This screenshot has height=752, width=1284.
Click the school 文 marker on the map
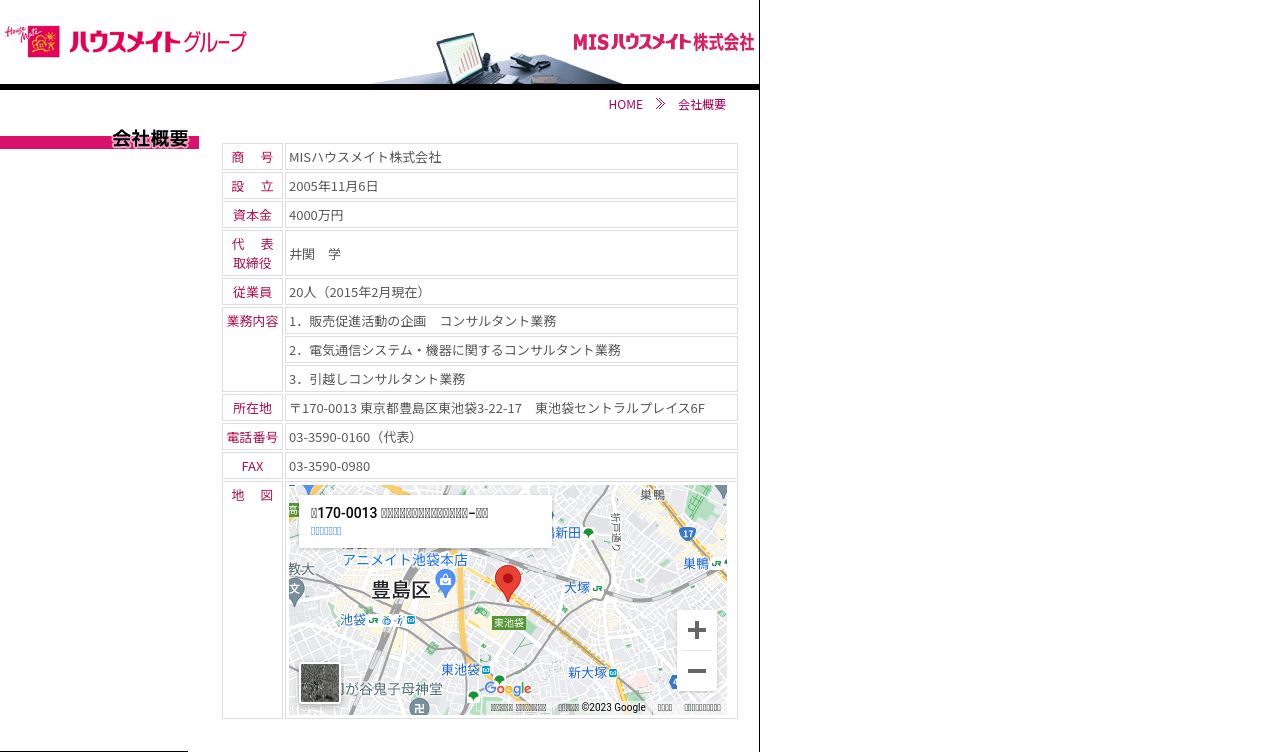(296, 589)
